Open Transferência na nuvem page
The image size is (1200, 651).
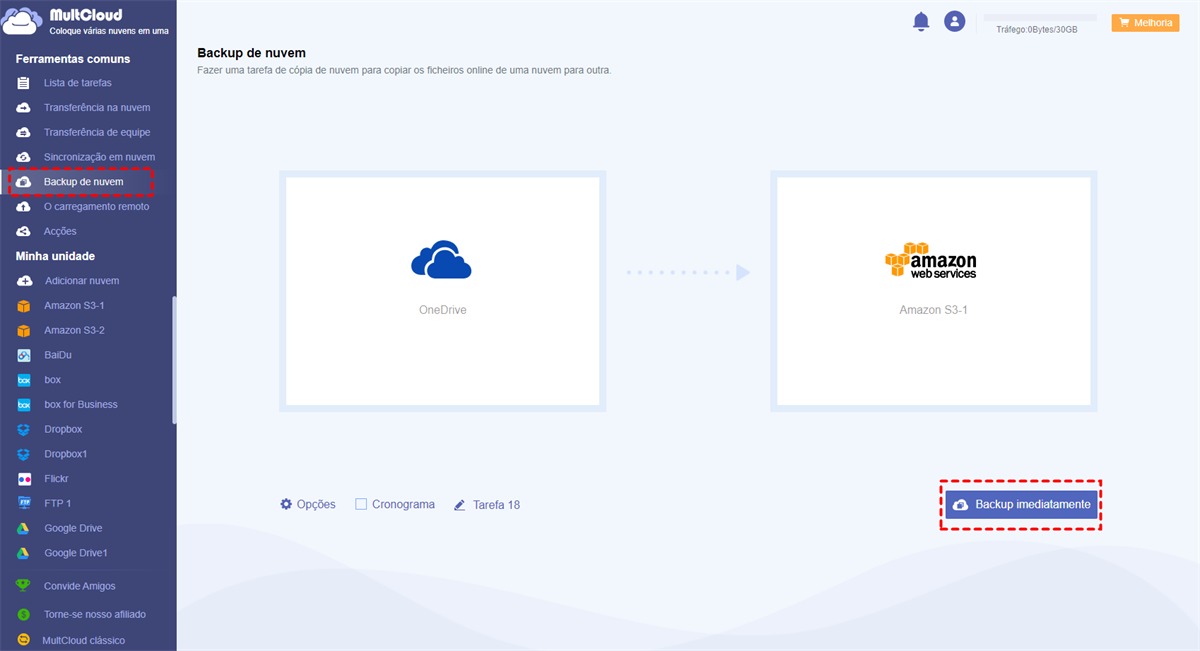(x=97, y=107)
